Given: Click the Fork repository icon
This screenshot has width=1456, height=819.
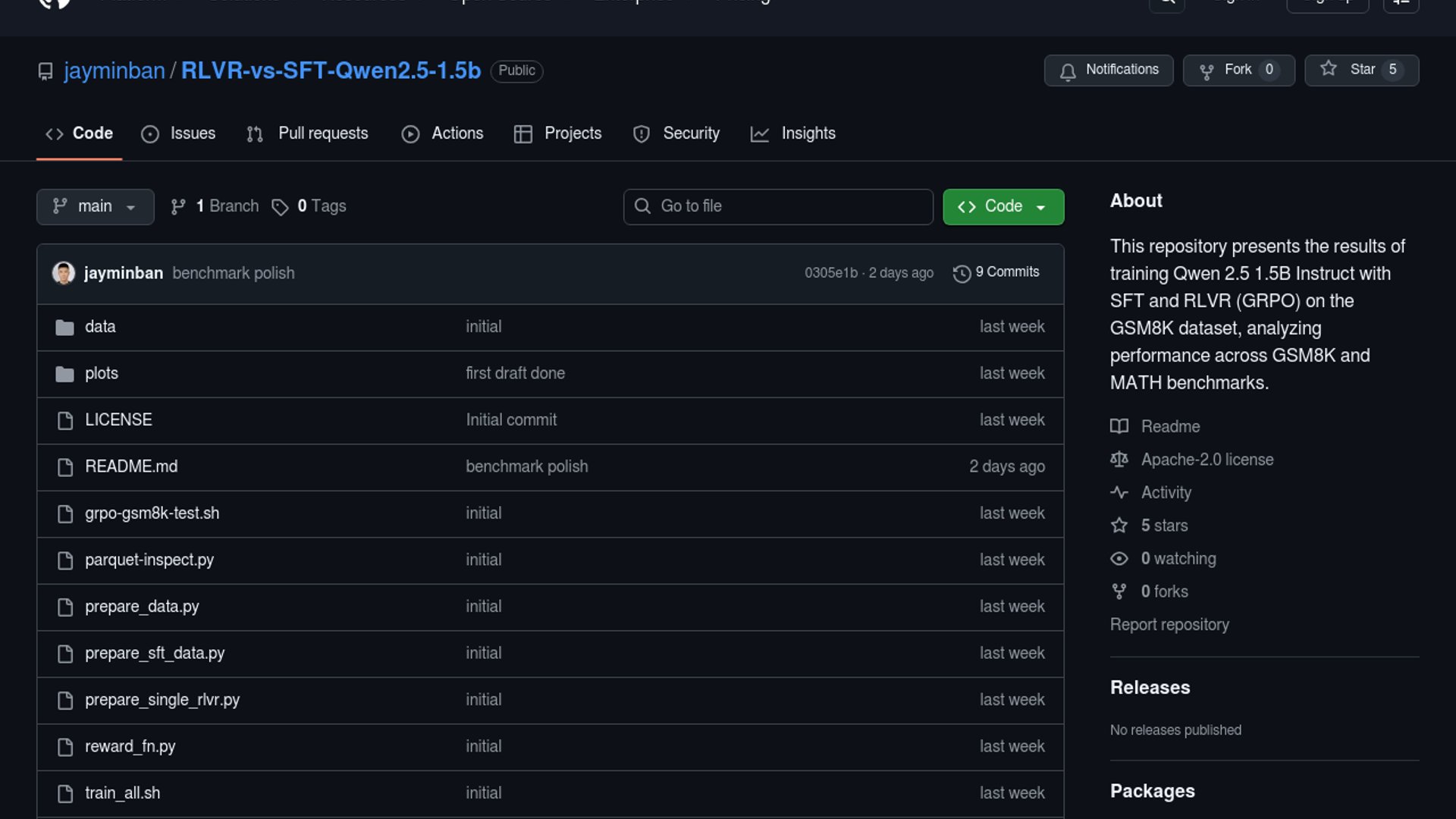Looking at the screenshot, I should pyautogui.click(x=1207, y=71).
